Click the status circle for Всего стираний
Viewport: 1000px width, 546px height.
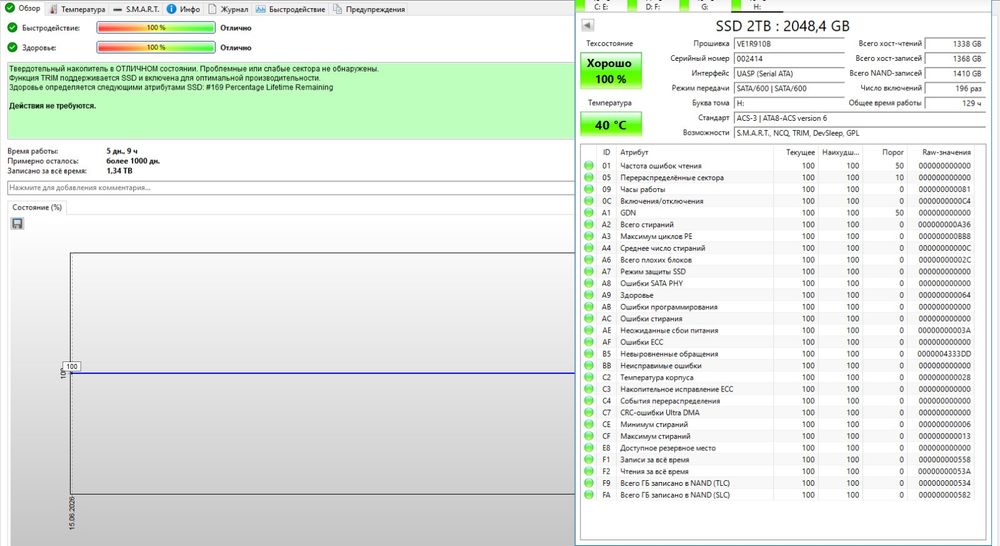tap(589, 225)
